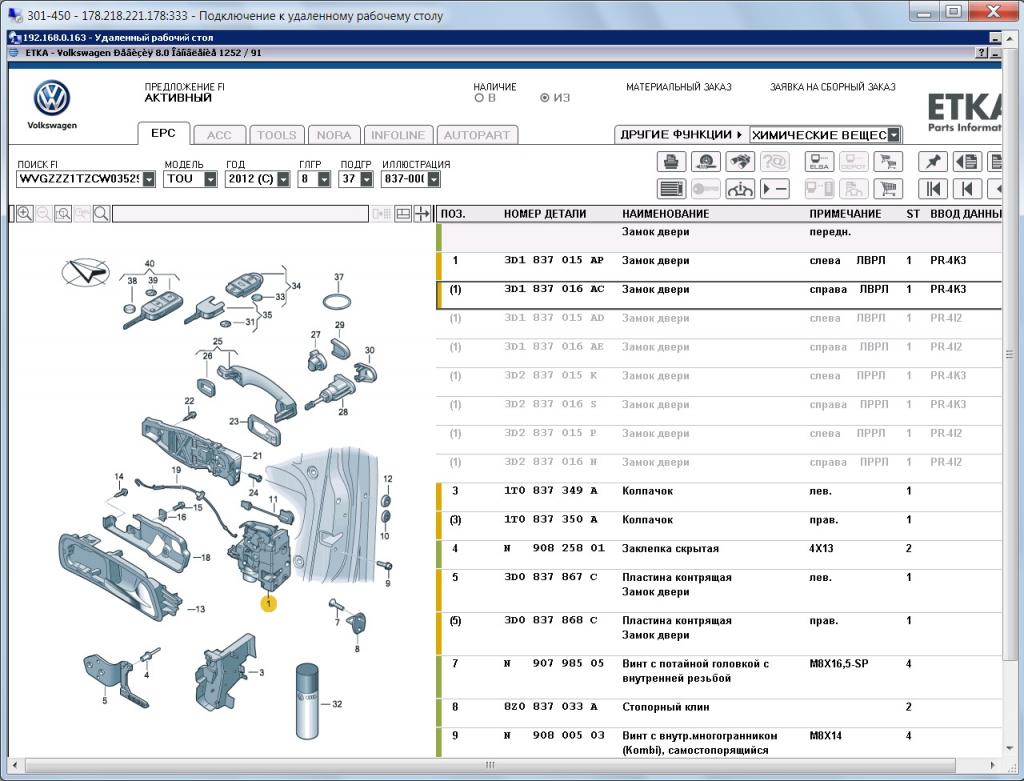Image resolution: width=1024 pixels, height=781 pixels.
Task: Click the binoculars search icon
Action: 741,161
